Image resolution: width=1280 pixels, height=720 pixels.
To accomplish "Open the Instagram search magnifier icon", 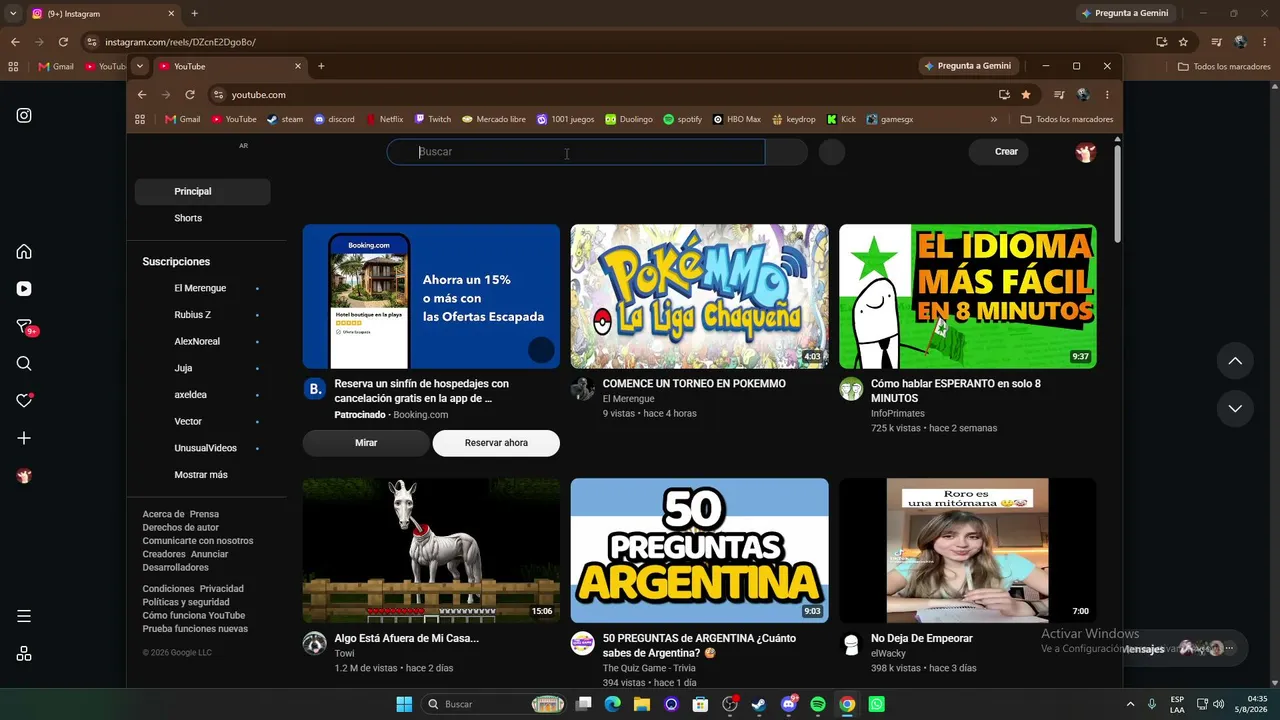I will 24,364.
